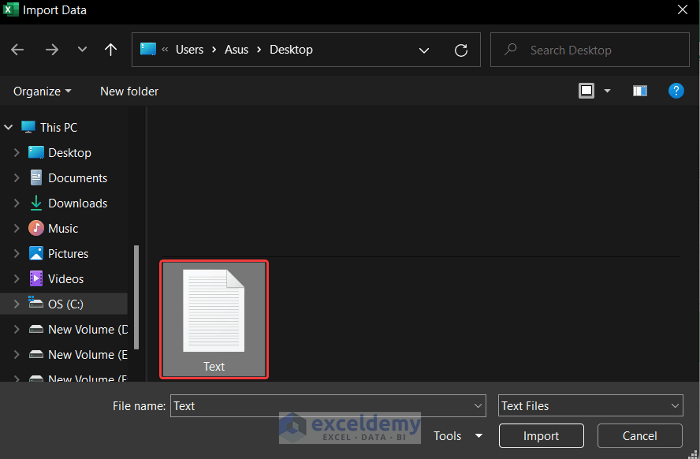
Task: Open Music in the sidebar
Action: [x=63, y=229]
